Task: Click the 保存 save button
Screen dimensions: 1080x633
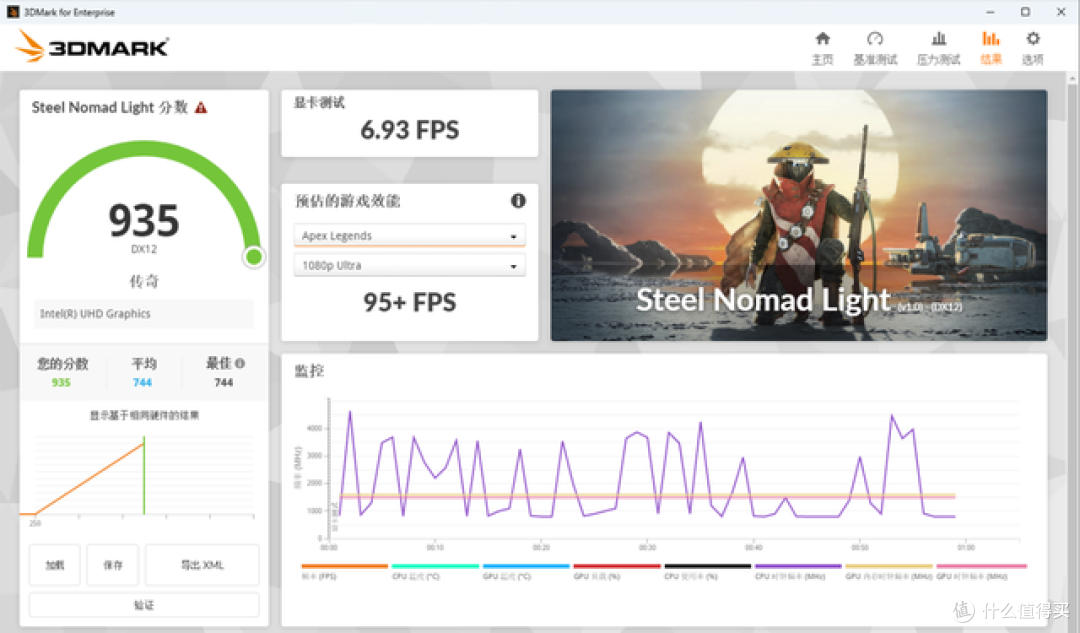Action: click(113, 565)
